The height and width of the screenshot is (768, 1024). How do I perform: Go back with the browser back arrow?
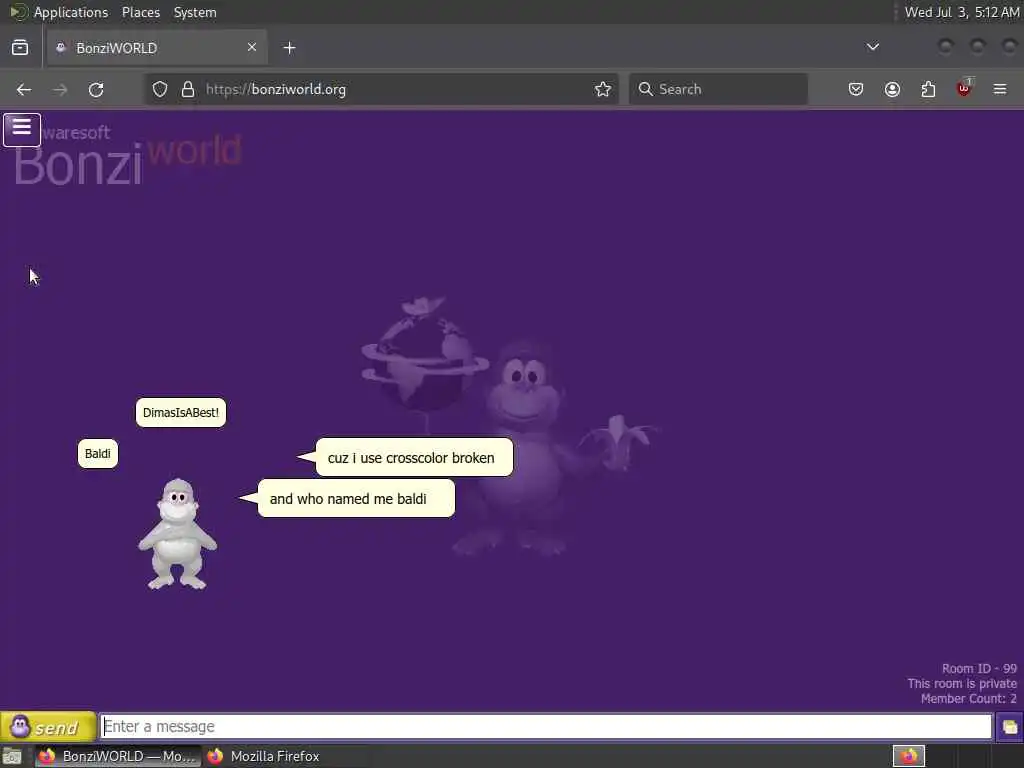[24, 89]
